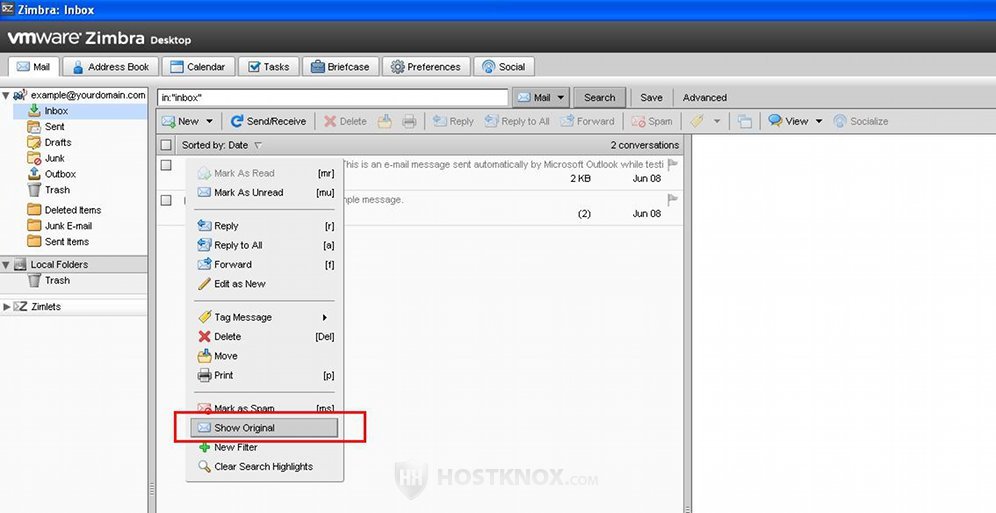The height and width of the screenshot is (513, 996).
Task: Open the Tag dropdown arrow in toolbar
Action: (x=717, y=121)
